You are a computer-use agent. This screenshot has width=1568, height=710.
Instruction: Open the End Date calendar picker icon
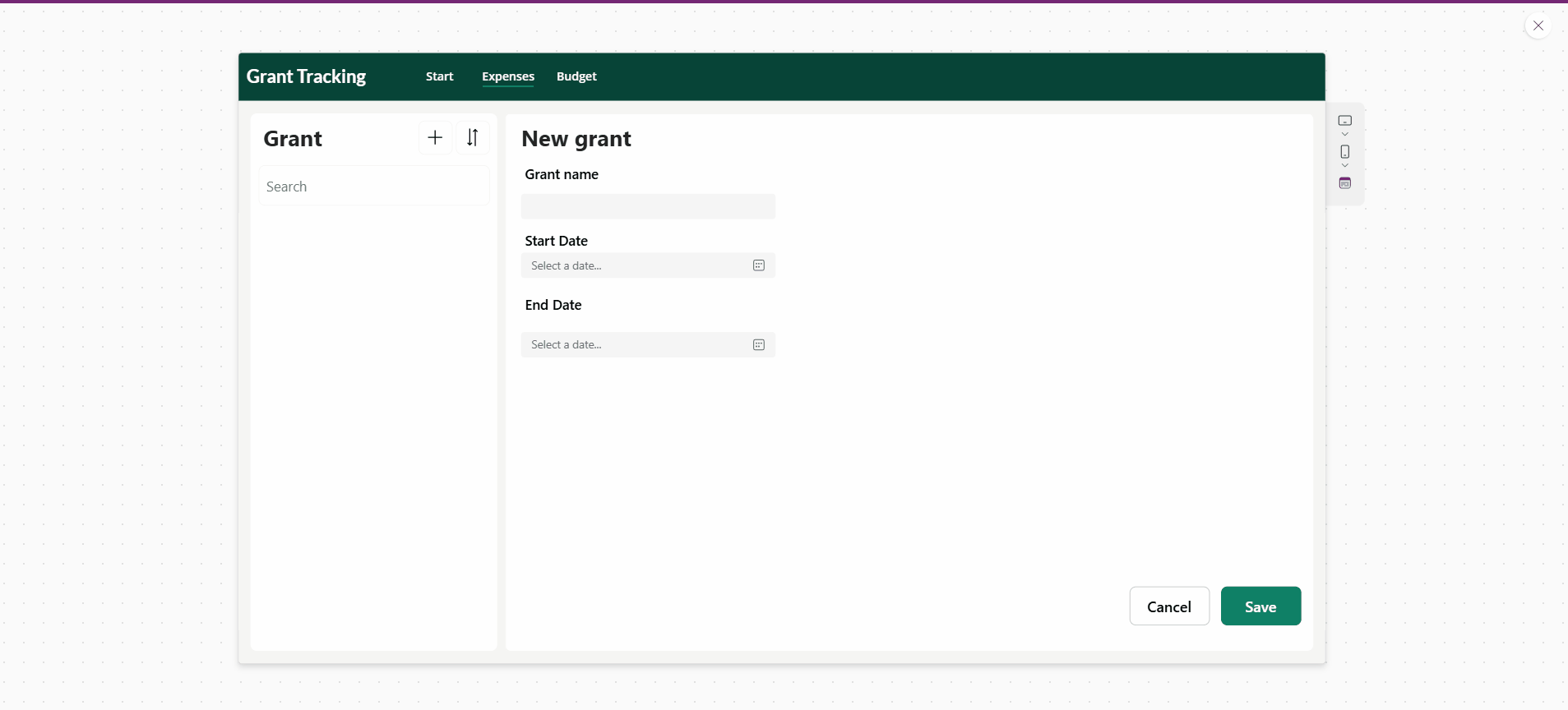pyautogui.click(x=758, y=345)
